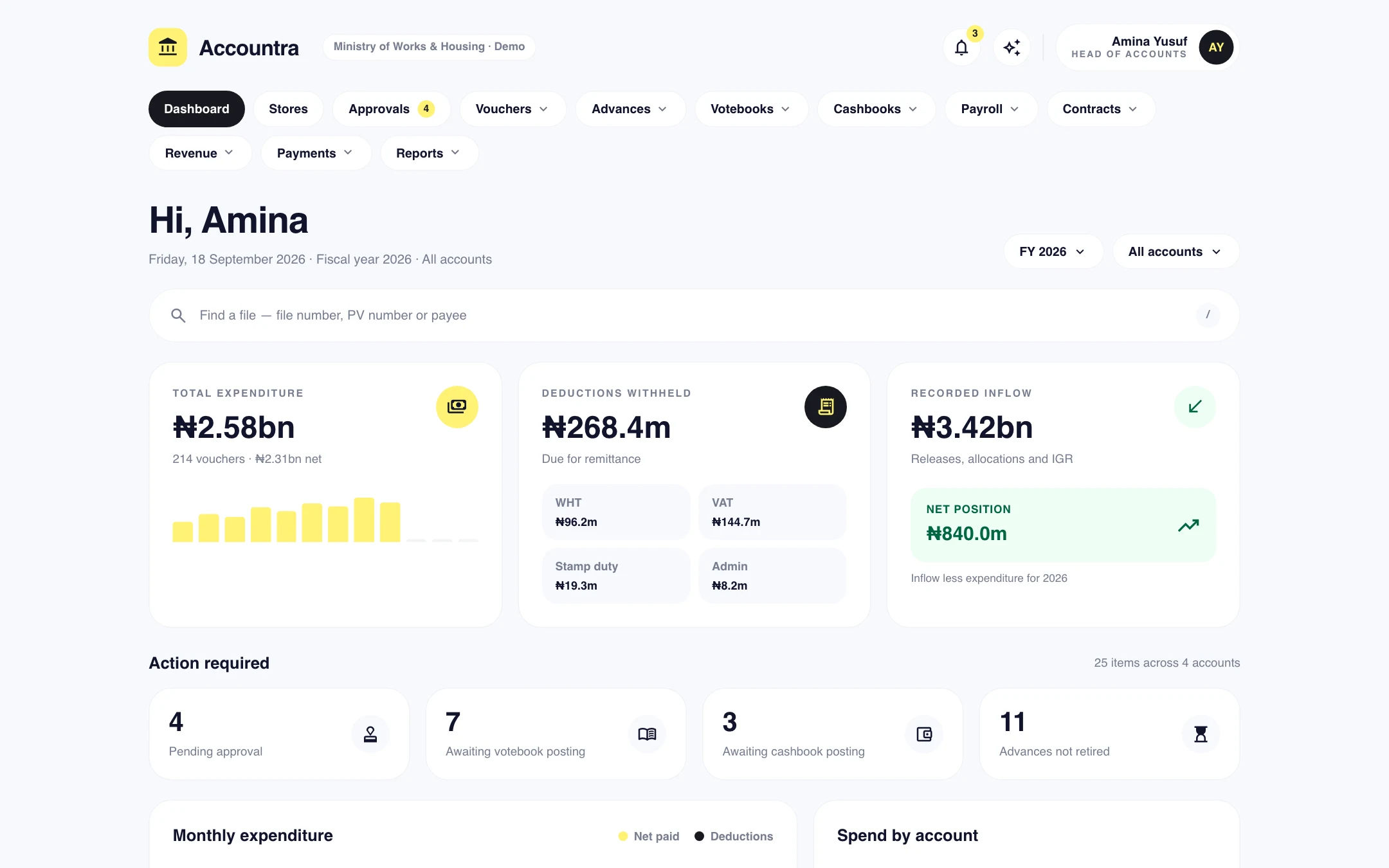Click the Spend by account heading
This screenshot has width=1389, height=868.
coord(907,835)
